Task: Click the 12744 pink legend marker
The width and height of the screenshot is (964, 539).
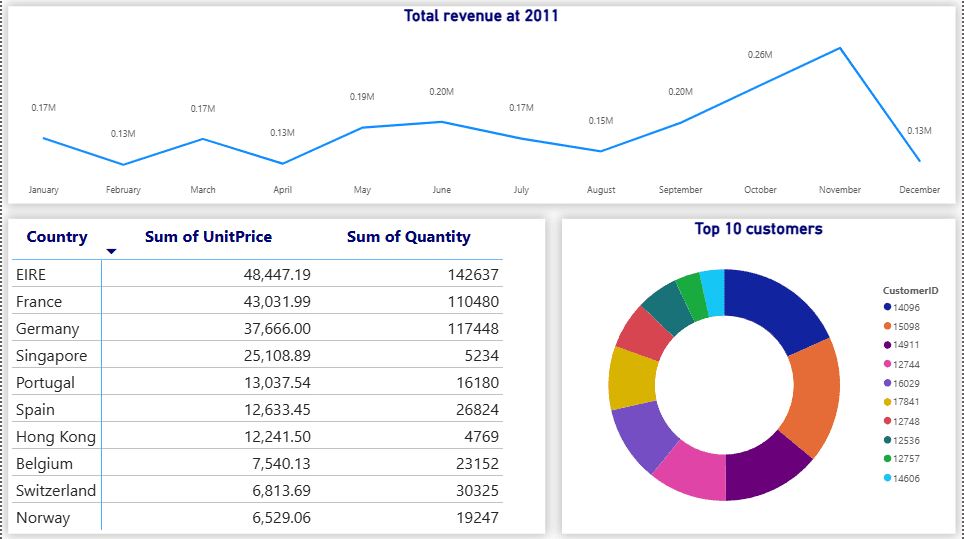Action: pyautogui.click(x=887, y=364)
